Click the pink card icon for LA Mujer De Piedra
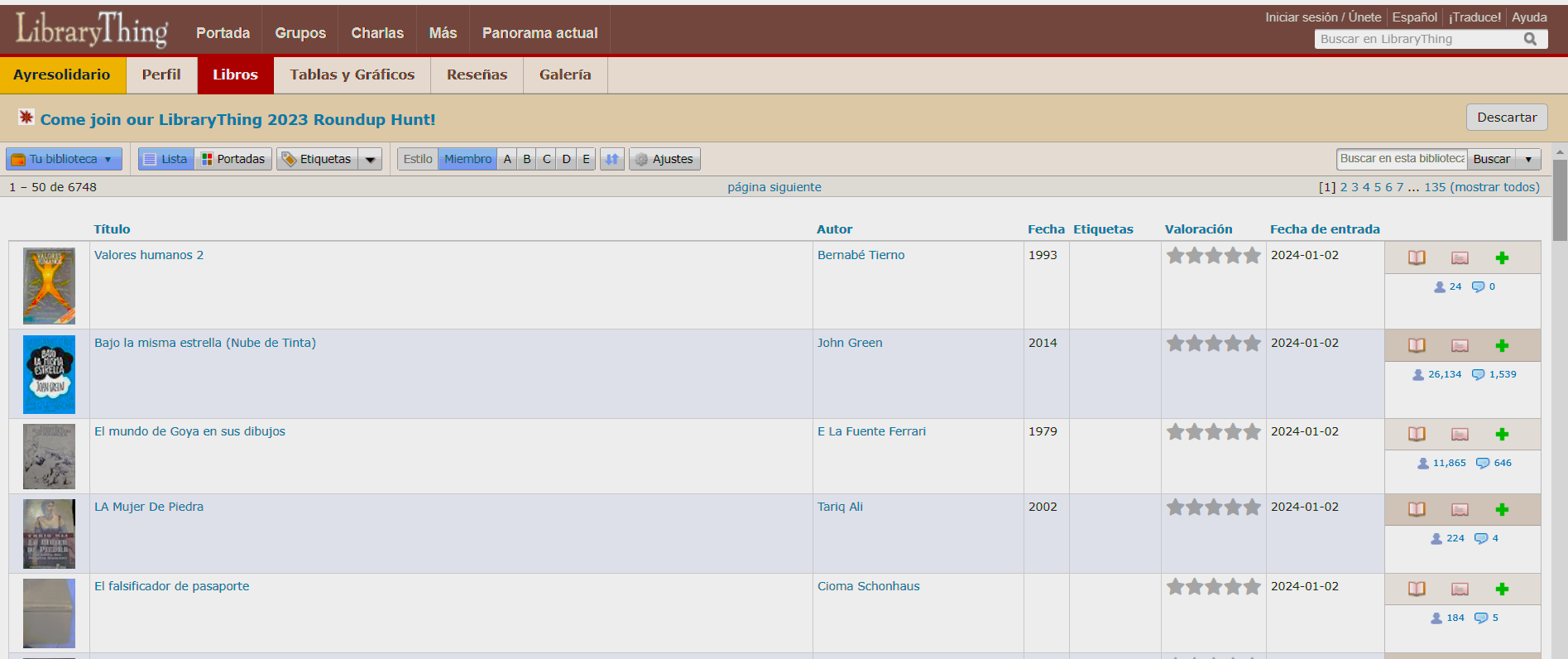Screen dimensions: 1568x659 point(1460,510)
